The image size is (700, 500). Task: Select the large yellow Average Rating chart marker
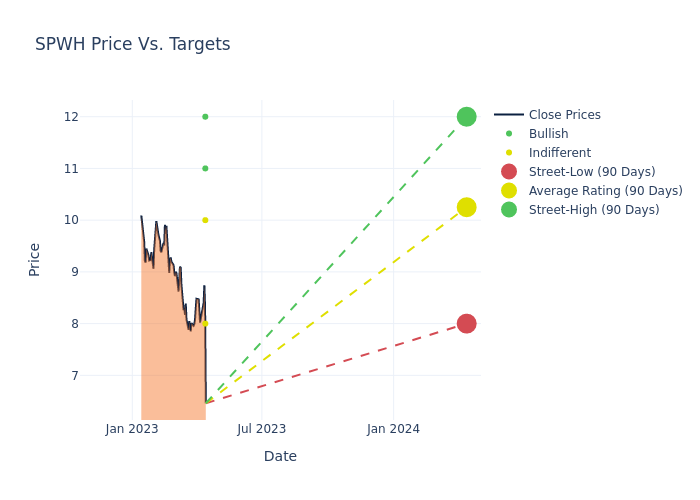[466, 207]
